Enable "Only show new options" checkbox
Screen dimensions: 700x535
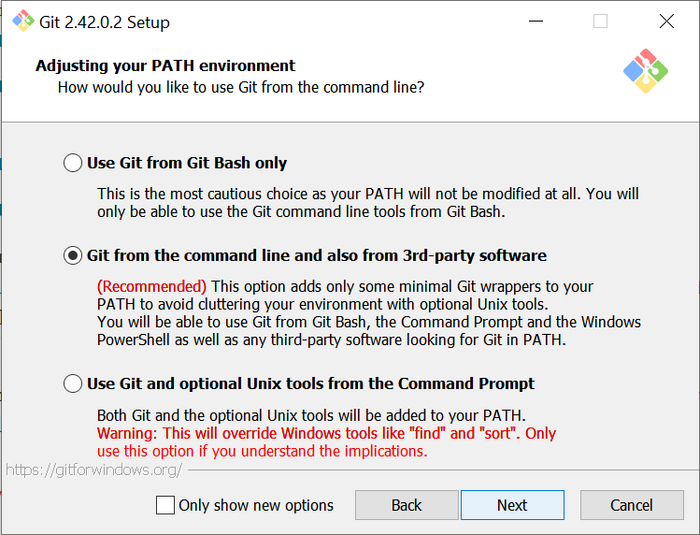(166, 505)
